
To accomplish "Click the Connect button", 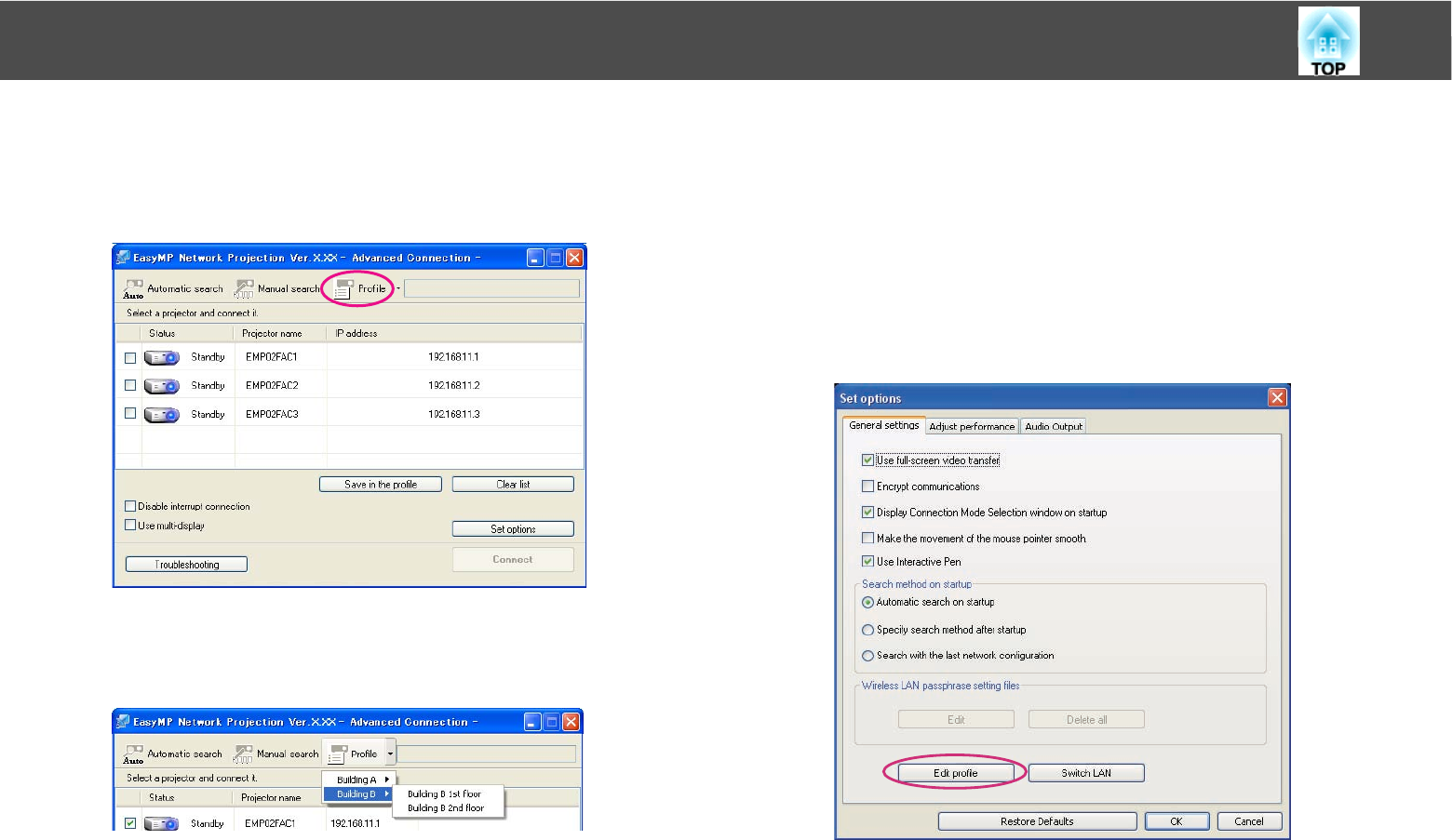I will (513, 560).
